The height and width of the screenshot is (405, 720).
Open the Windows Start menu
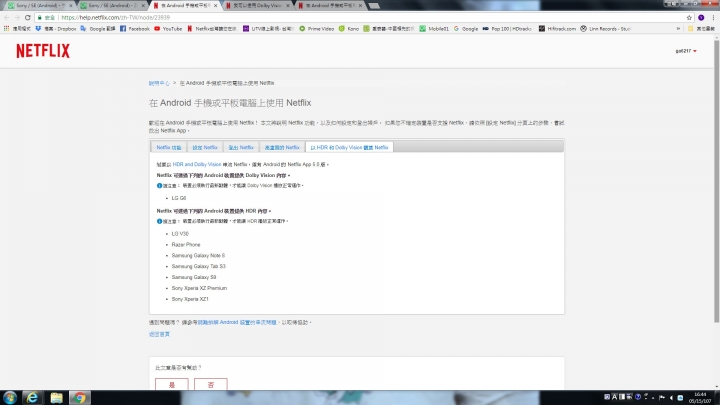tap(10, 398)
